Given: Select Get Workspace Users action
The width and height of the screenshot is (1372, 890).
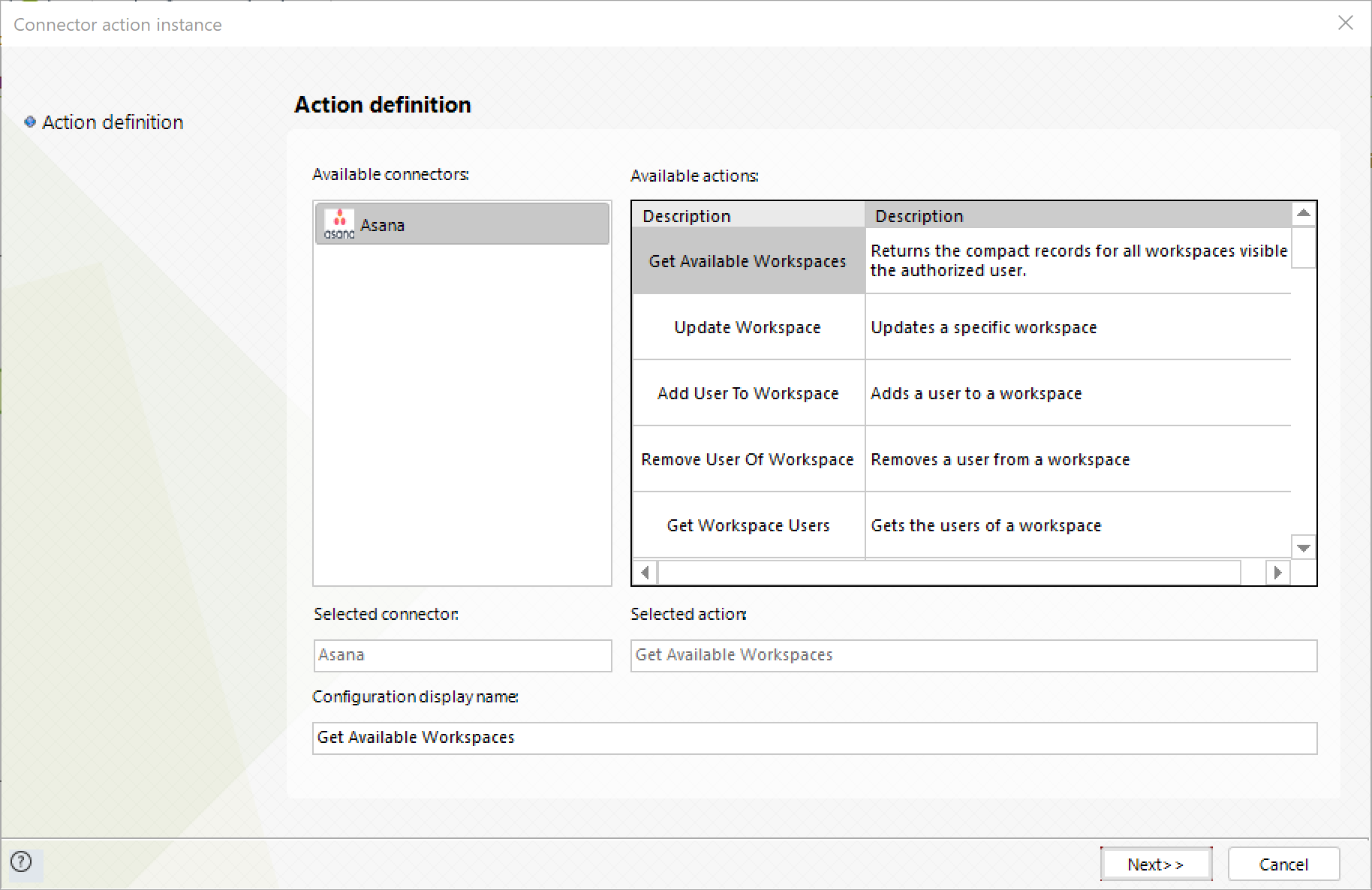Looking at the screenshot, I should (748, 525).
